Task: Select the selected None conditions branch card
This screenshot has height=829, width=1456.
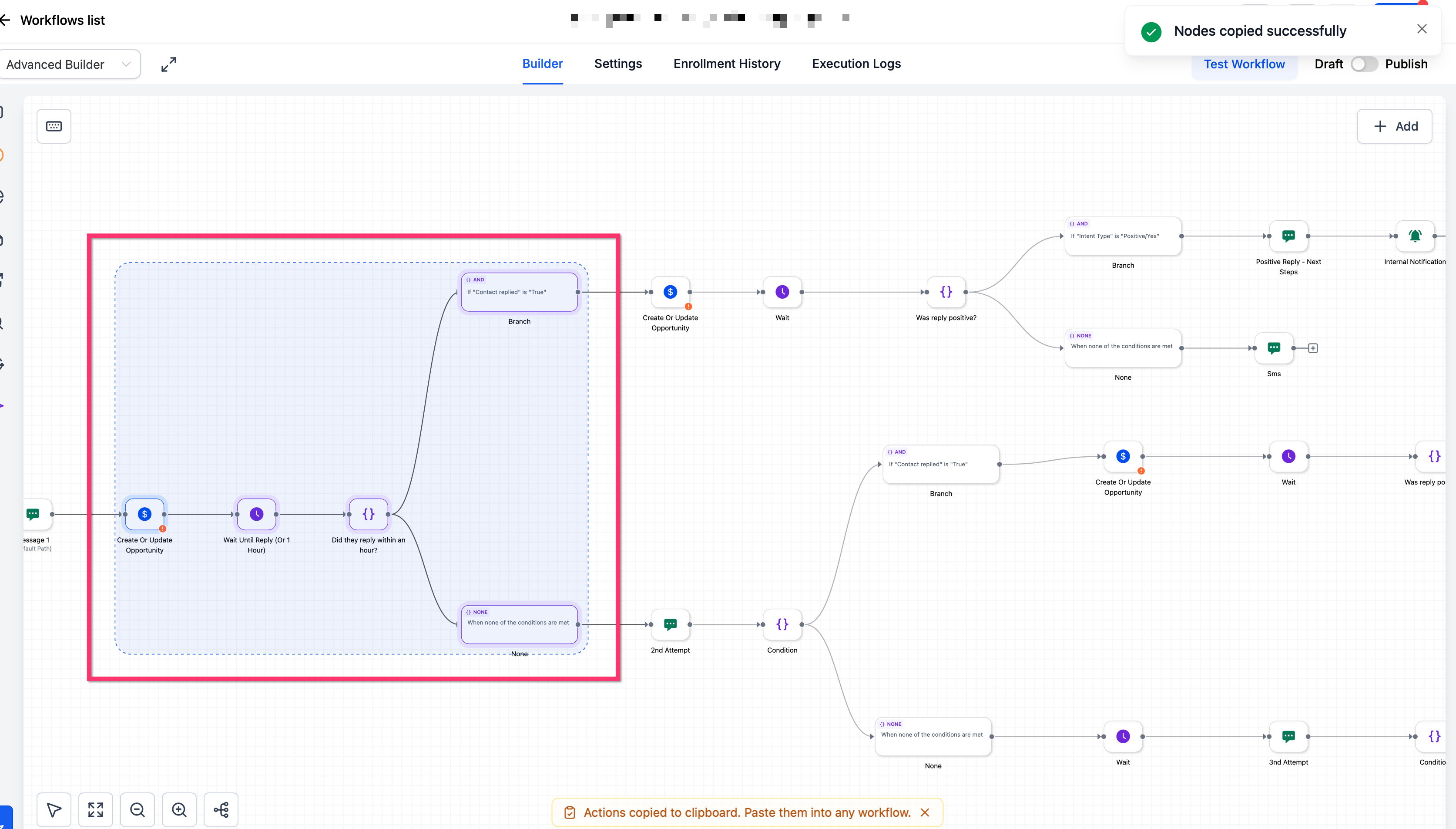Action: [519, 625]
